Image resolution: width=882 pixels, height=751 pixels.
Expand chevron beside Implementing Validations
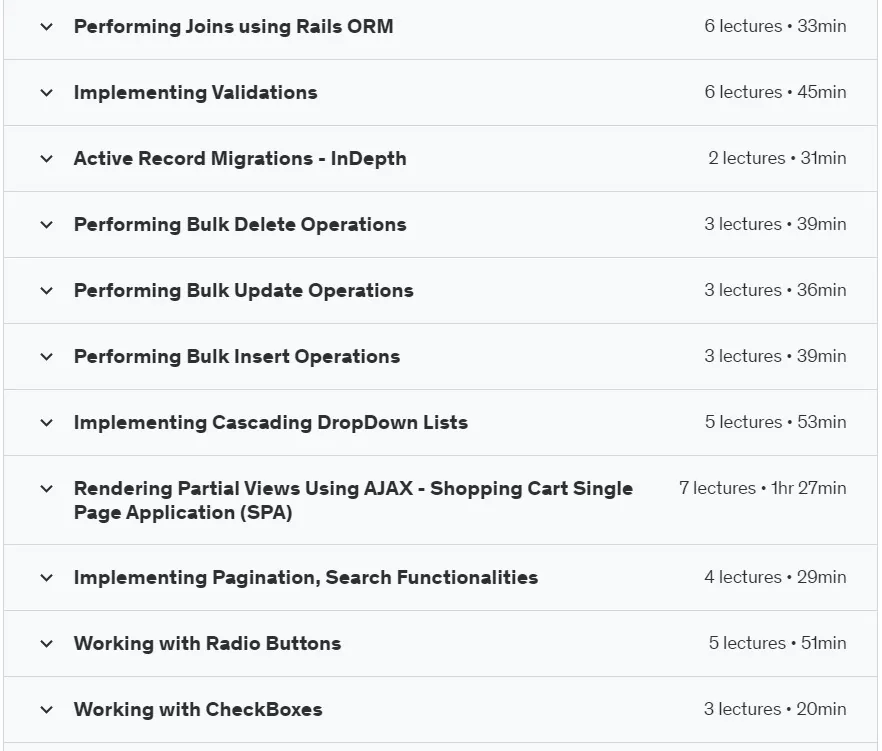[47, 93]
